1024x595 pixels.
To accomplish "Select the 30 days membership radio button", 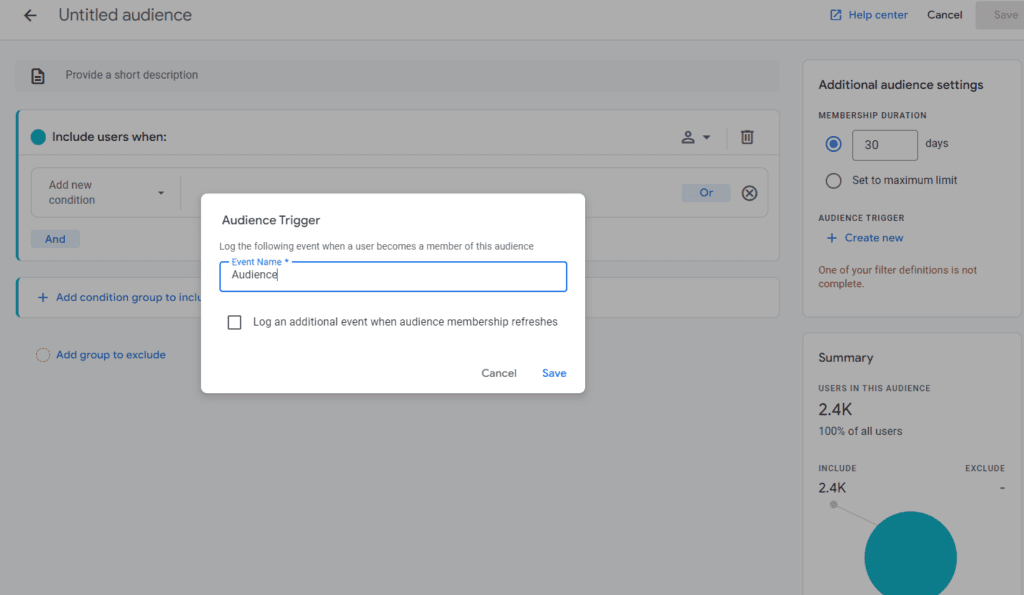I will click(x=833, y=144).
